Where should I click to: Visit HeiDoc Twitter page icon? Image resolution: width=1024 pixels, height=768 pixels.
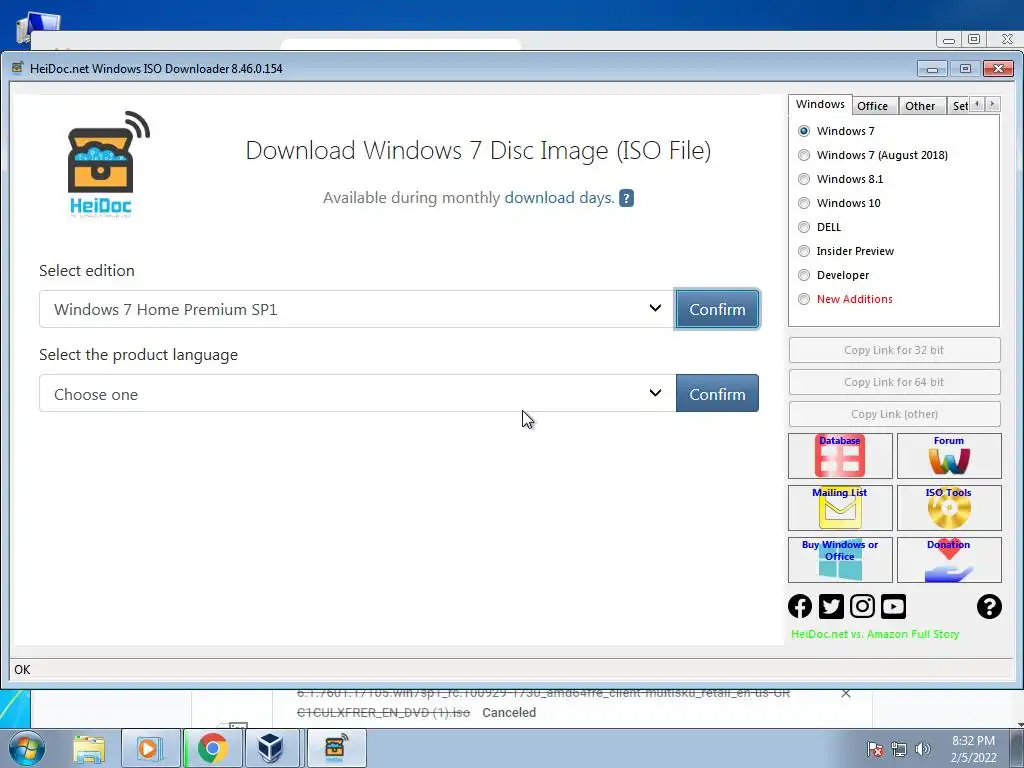[831, 606]
